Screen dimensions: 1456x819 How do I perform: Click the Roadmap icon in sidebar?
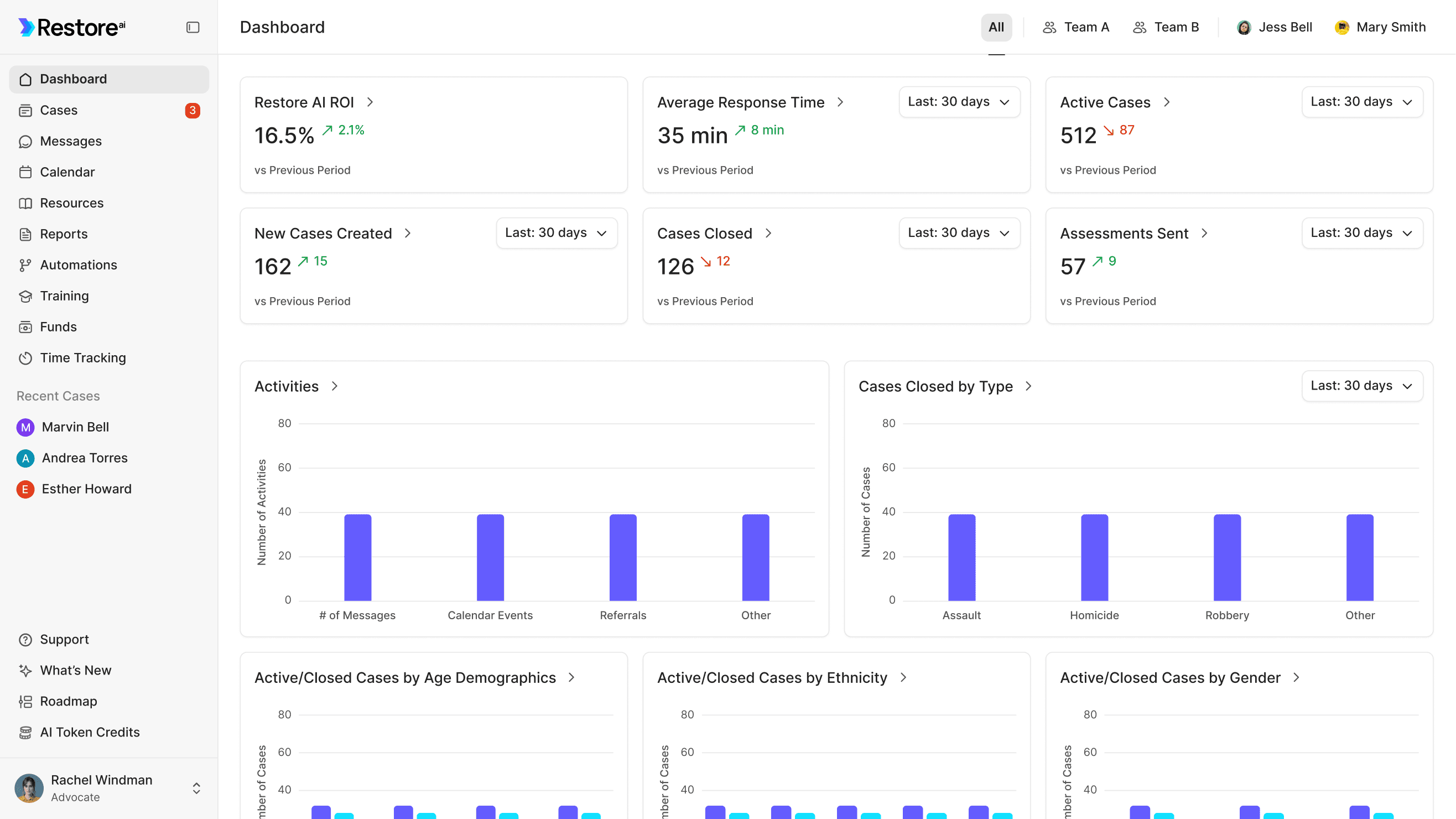pos(25,702)
